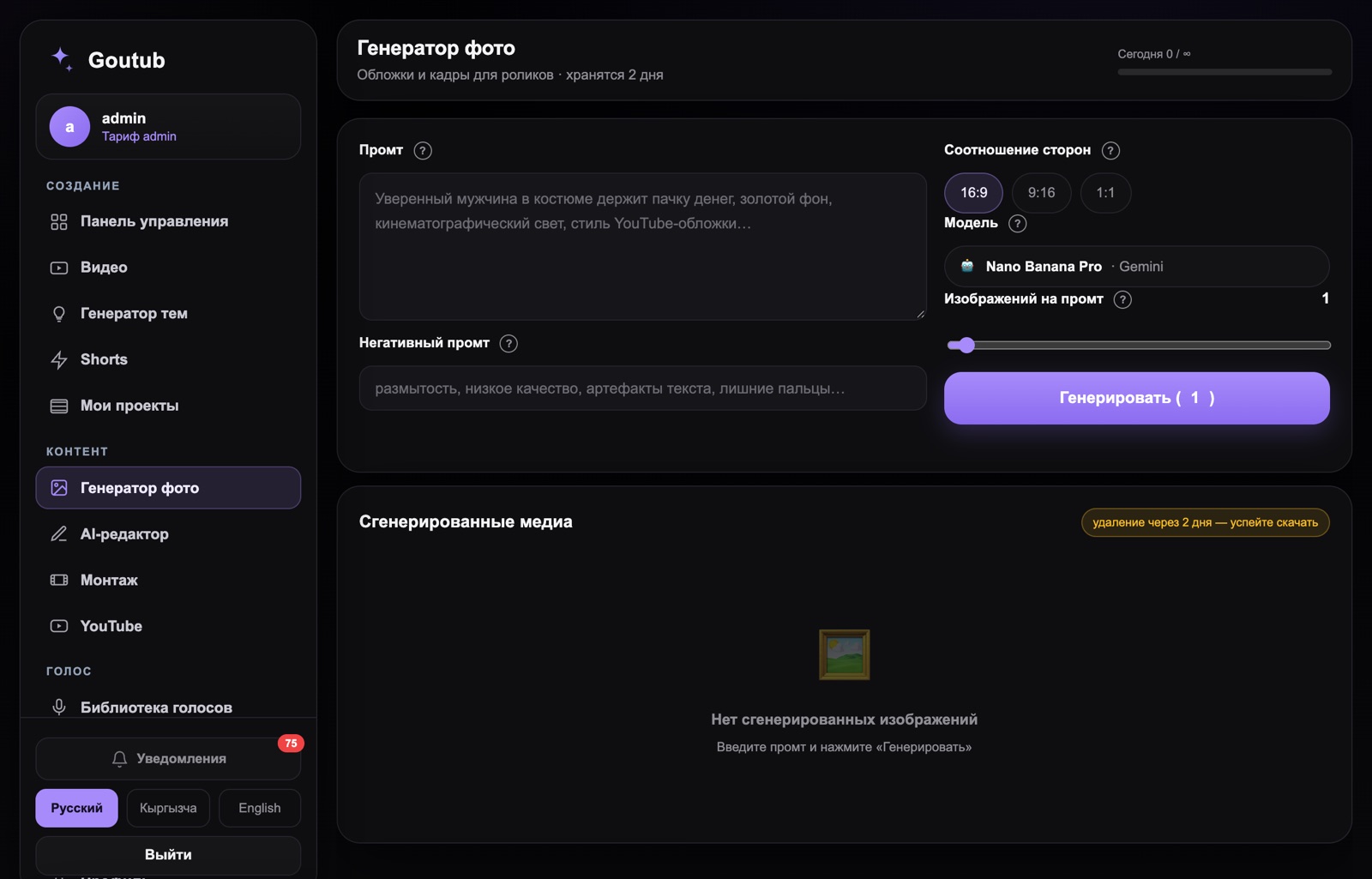The image size is (1372, 879).
Task: Click the Выйти logout button
Action: (x=168, y=855)
